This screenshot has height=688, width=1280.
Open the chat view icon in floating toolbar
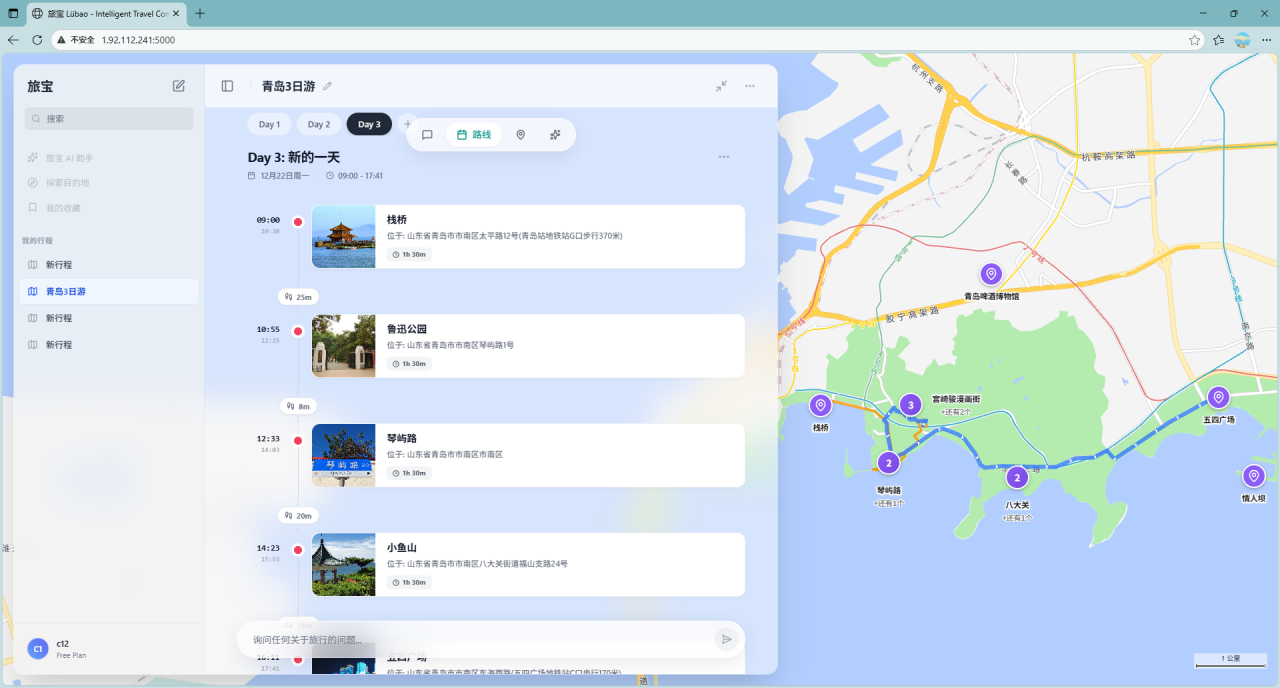click(x=427, y=135)
